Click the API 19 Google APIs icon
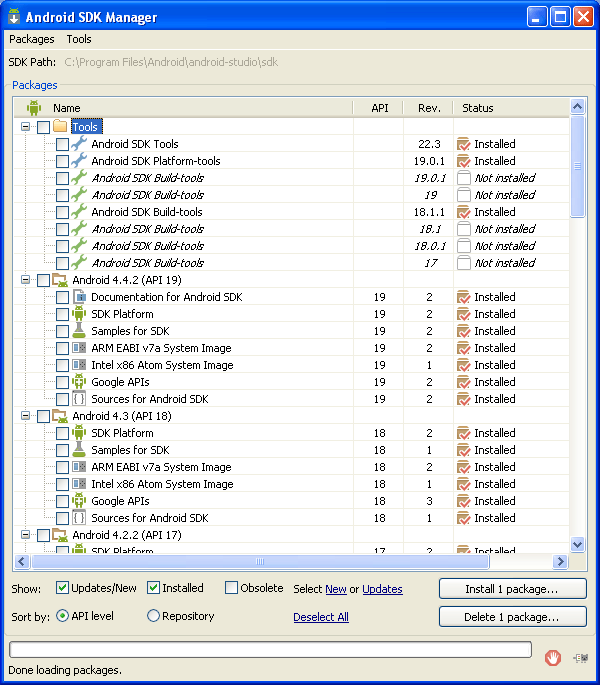 coord(79,382)
